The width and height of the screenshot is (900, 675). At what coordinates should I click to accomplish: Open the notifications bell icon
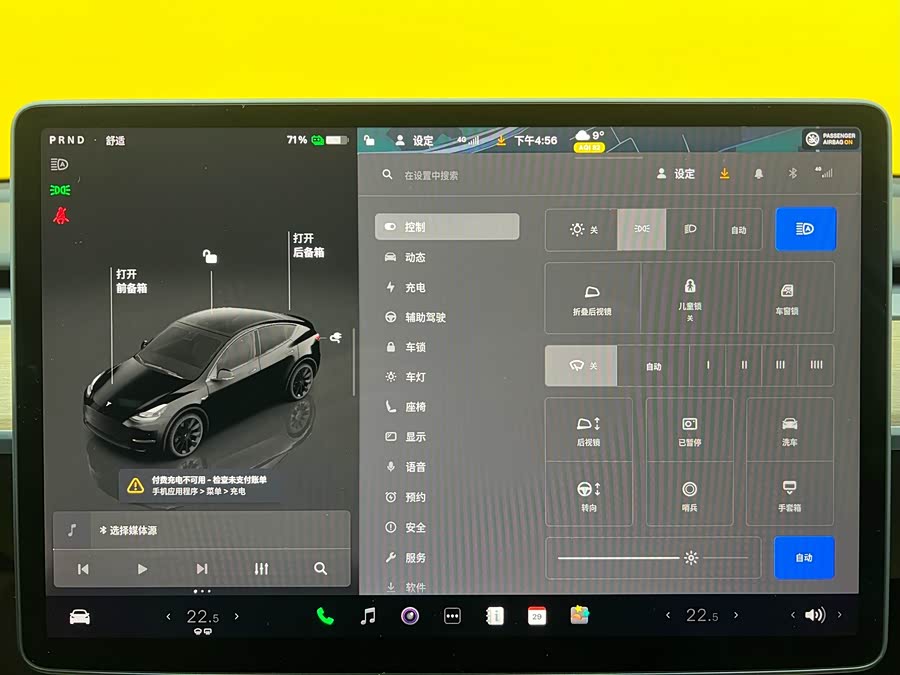pyautogui.click(x=758, y=173)
